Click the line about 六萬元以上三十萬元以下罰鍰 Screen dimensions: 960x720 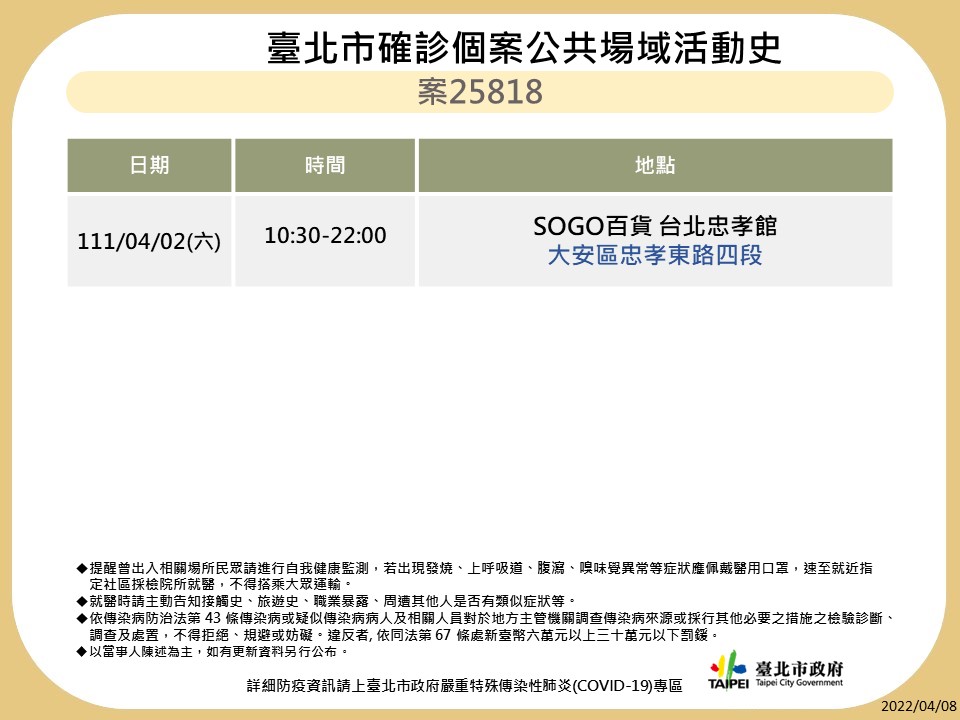[x=405, y=635]
